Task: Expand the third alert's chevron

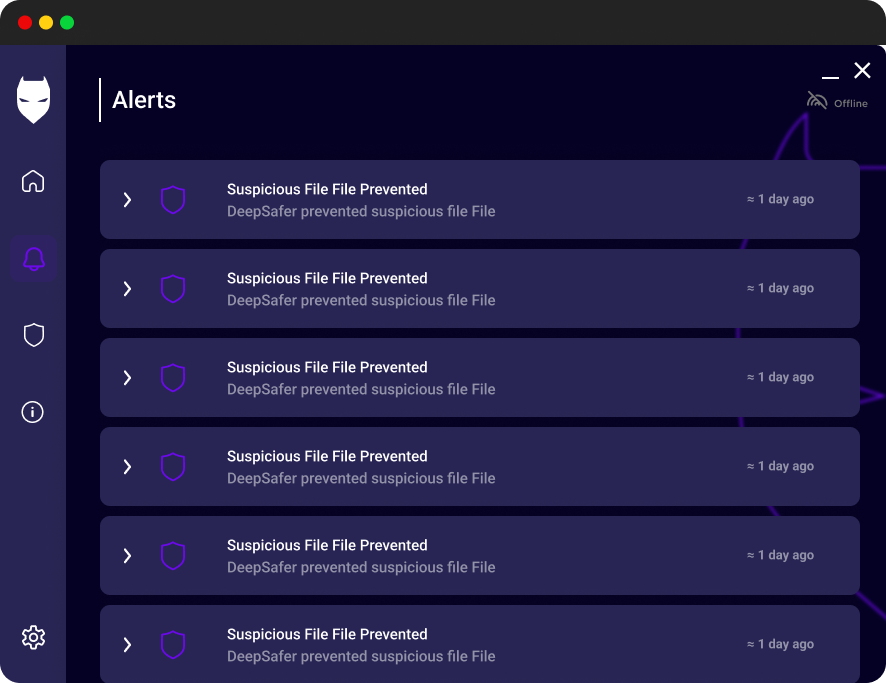Action: click(127, 378)
